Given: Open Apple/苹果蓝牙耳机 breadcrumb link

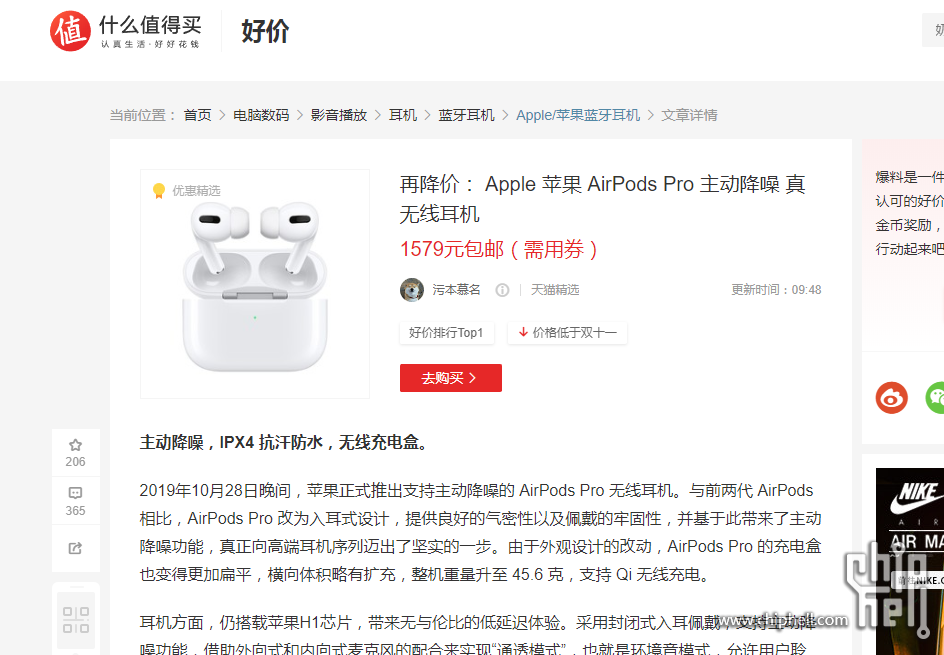Looking at the screenshot, I should (578, 115).
